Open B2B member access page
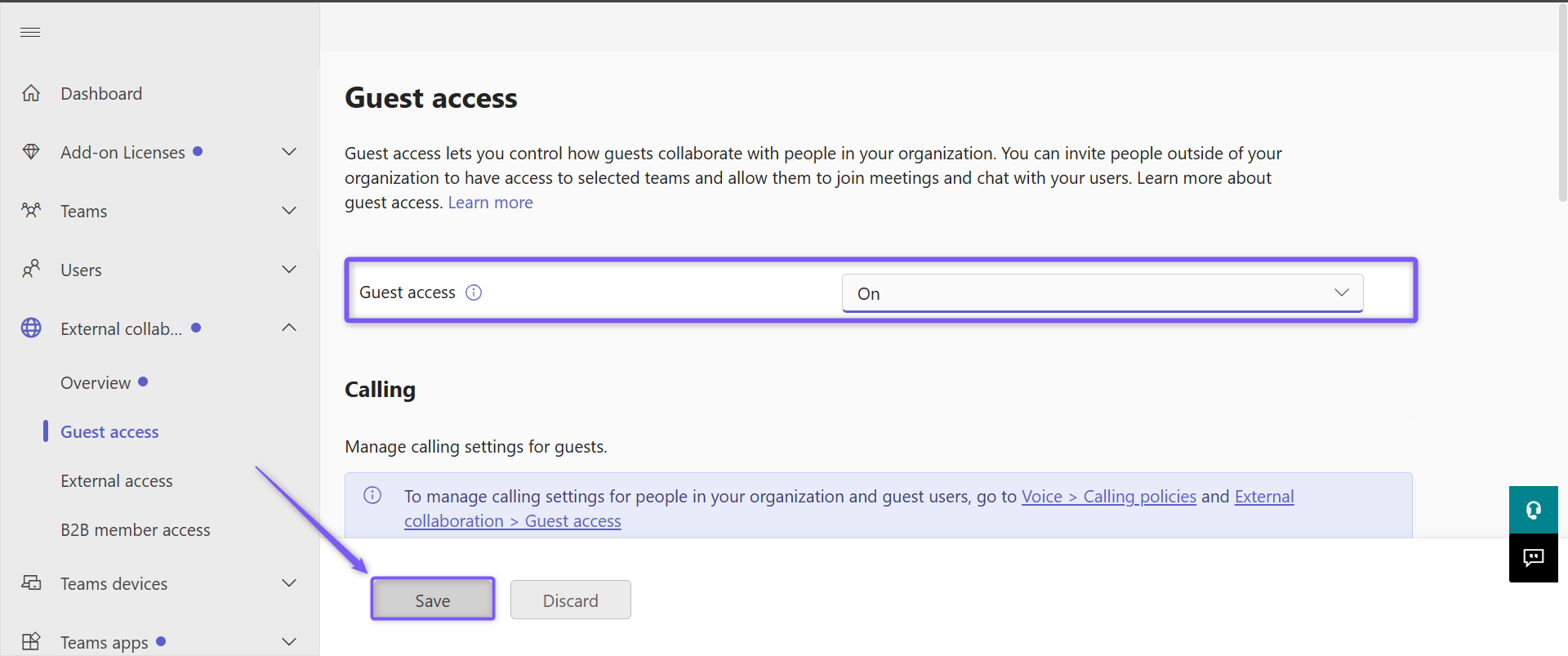This screenshot has width=1568, height=656. [x=136, y=530]
